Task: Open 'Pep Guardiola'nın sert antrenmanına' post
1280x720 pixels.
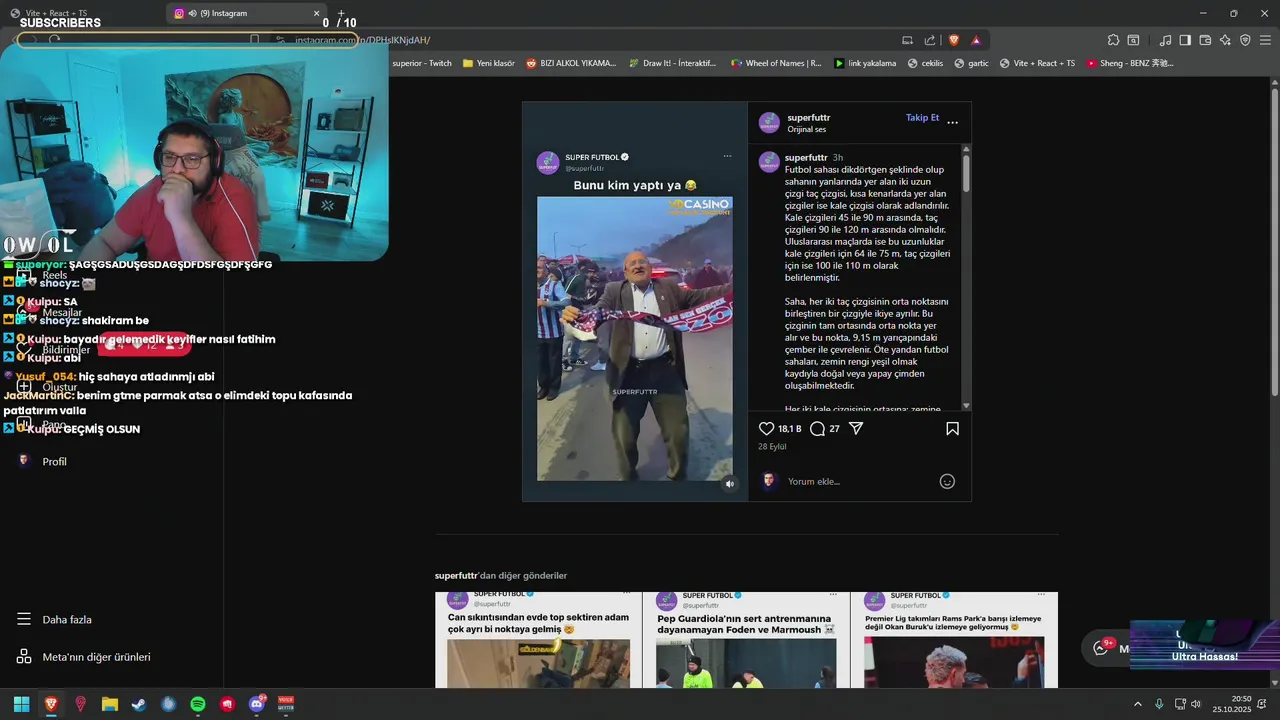Action: 746,640
